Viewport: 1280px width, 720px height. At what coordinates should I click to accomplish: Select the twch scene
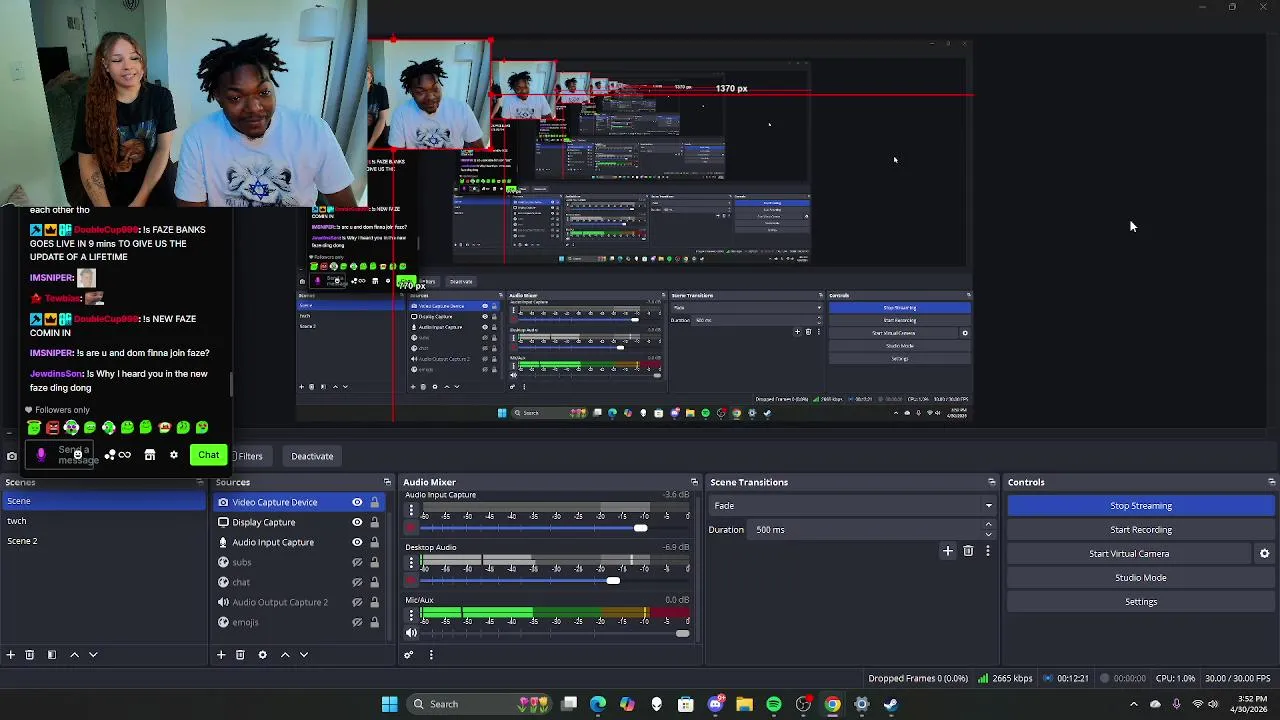pos(103,521)
